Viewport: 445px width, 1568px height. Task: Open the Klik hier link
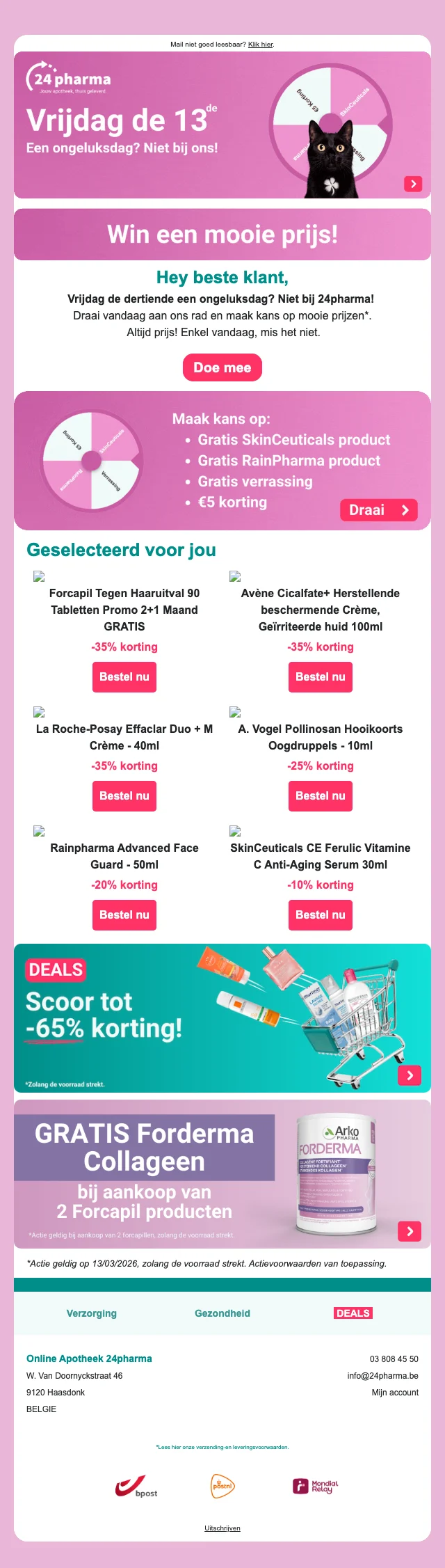[261, 45]
